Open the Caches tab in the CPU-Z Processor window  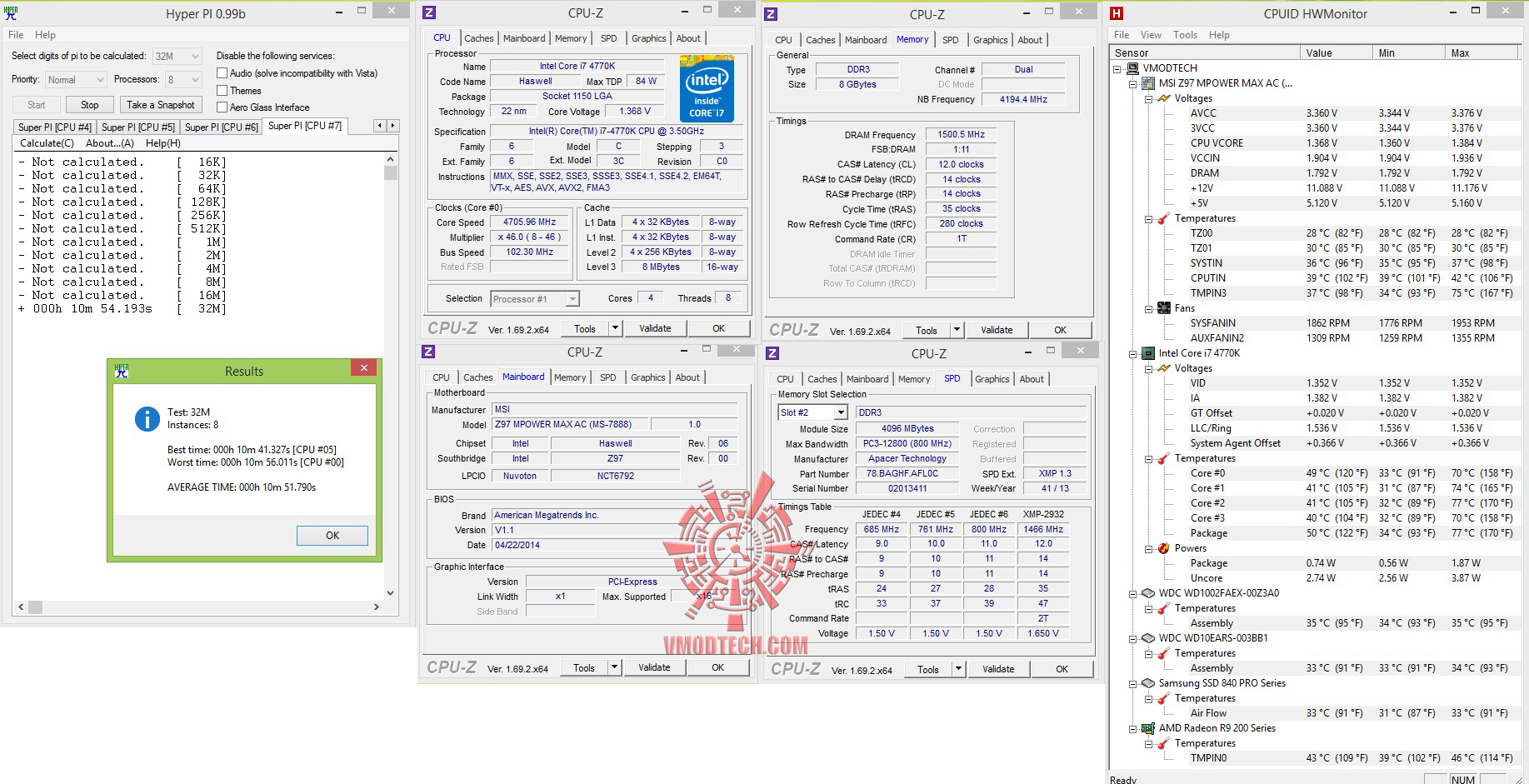478,38
